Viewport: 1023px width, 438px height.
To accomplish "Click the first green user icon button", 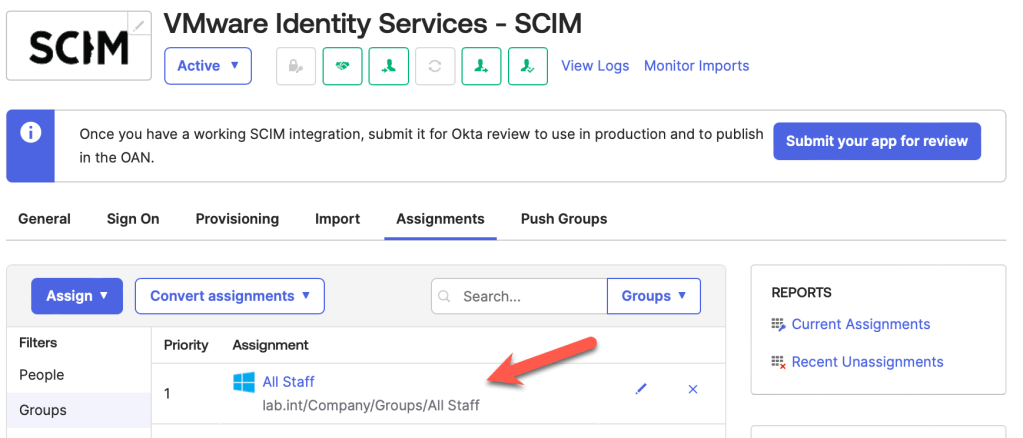I will coord(389,66).
